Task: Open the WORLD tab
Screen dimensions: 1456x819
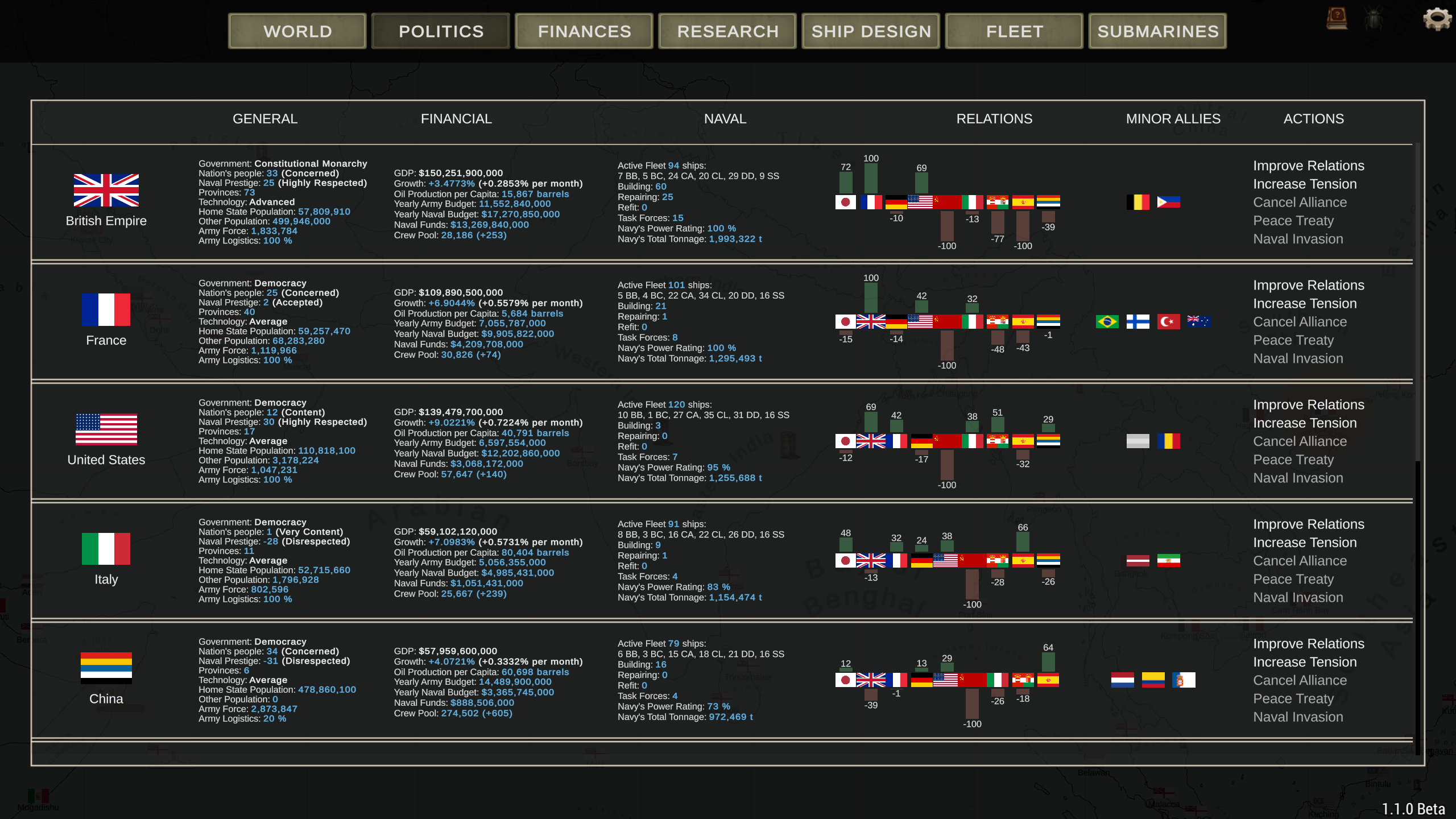Action: tap(297, 31)
